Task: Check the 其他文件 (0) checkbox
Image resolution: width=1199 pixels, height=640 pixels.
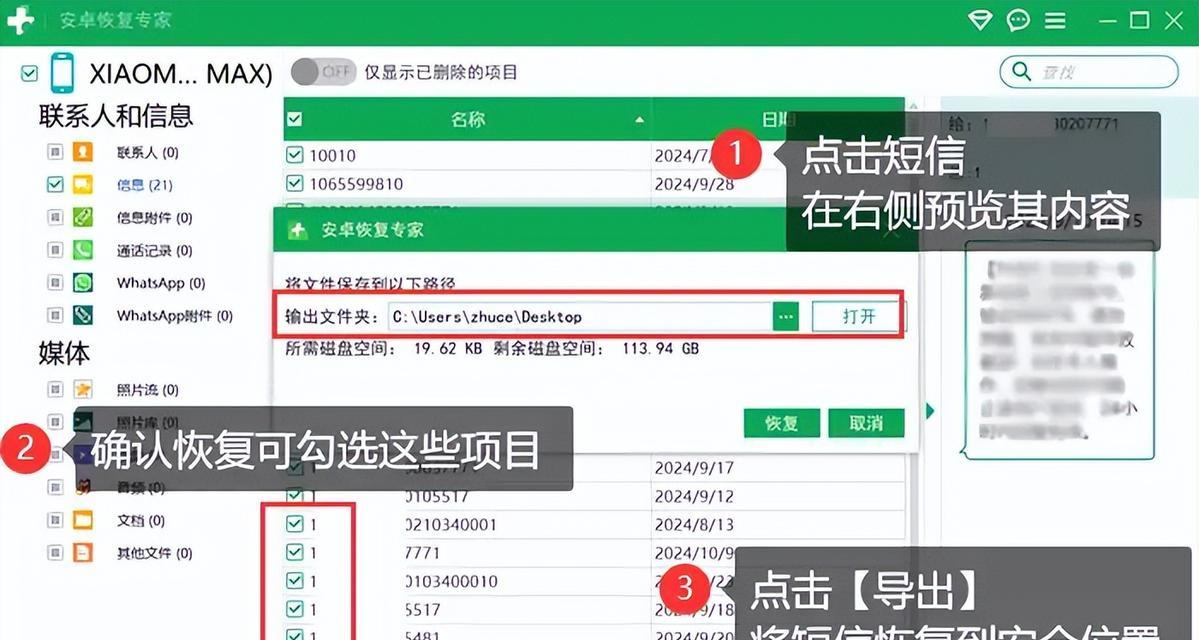Action: coord(55,553)
